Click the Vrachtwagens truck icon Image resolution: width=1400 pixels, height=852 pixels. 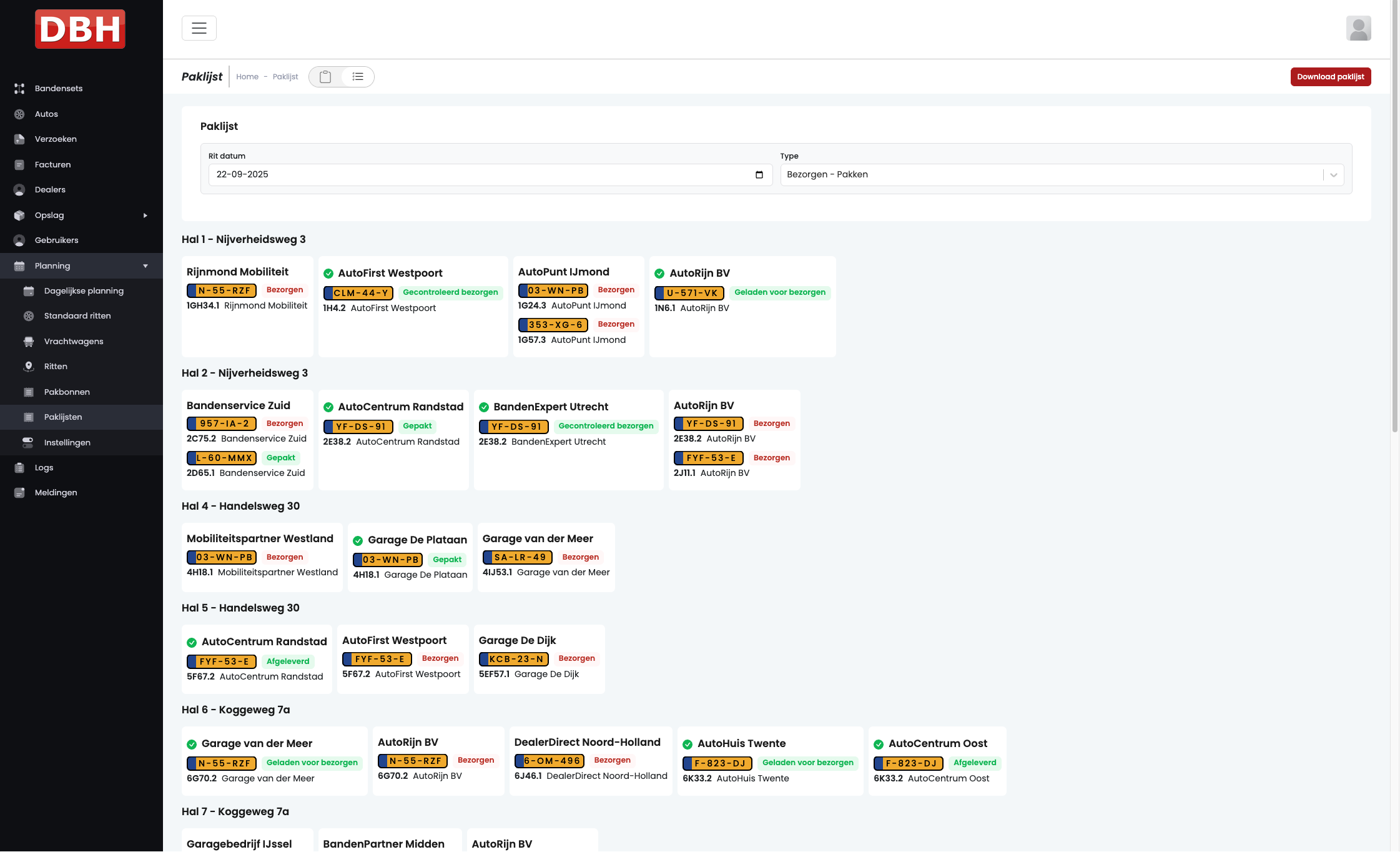tap(29, 342)
